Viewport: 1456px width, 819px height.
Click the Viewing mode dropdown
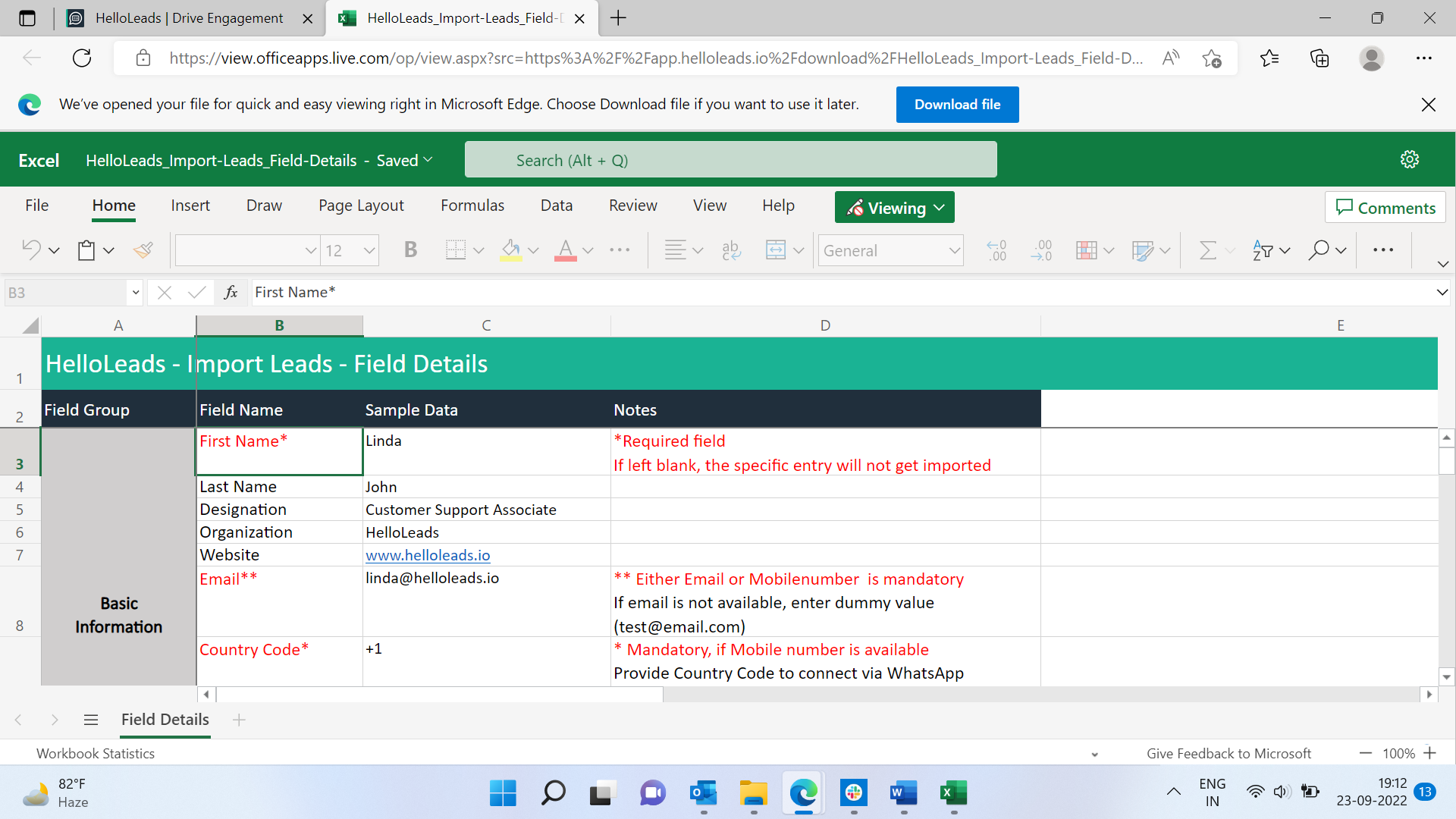893,206
